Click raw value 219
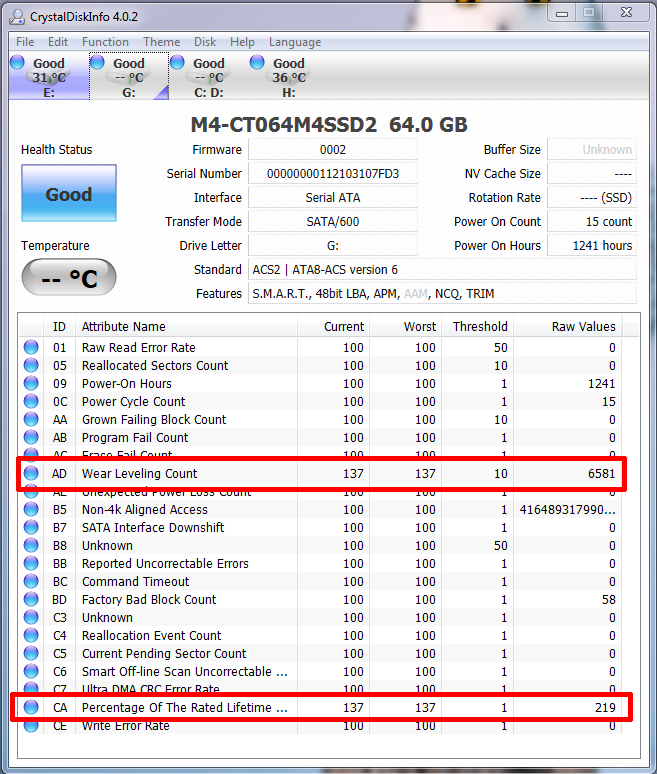This screenshot has width=657, height=774. pyautogui.click(x=605, y=707)
